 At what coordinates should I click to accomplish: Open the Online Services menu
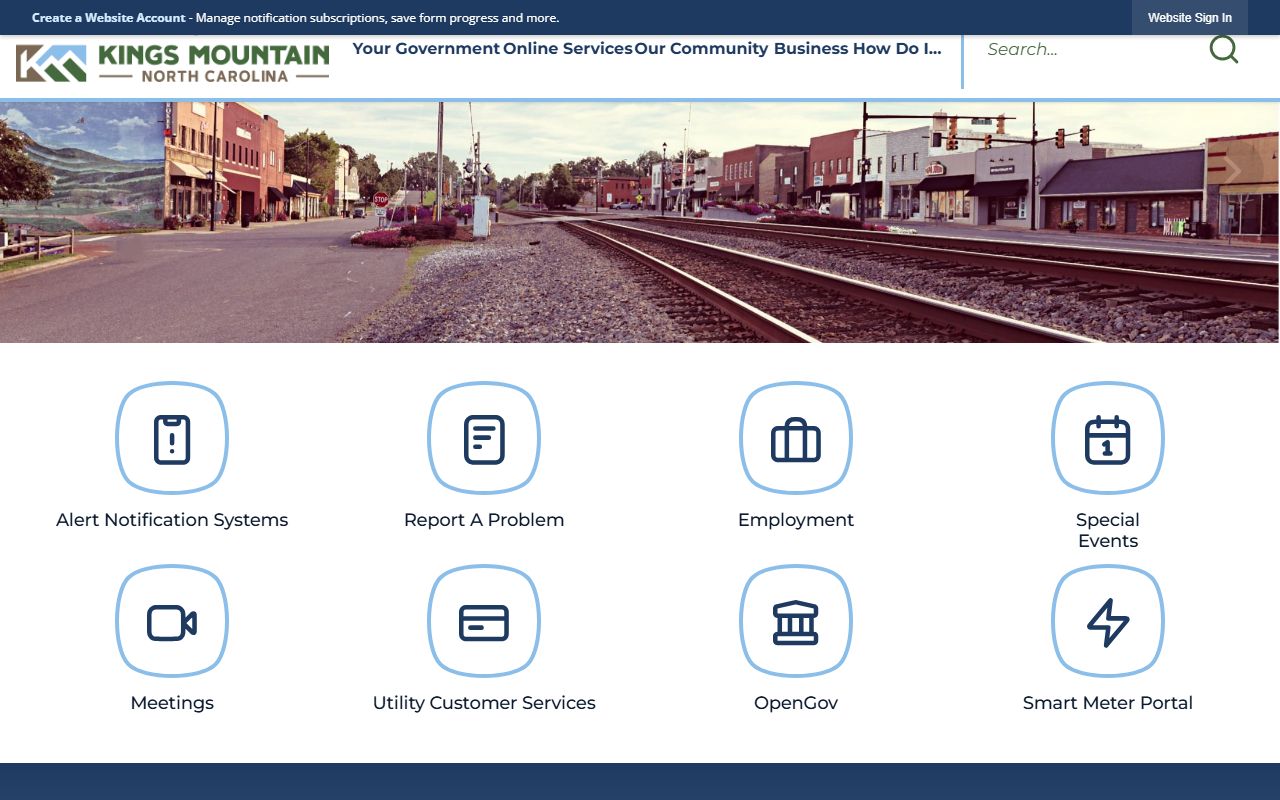point(567,49)
